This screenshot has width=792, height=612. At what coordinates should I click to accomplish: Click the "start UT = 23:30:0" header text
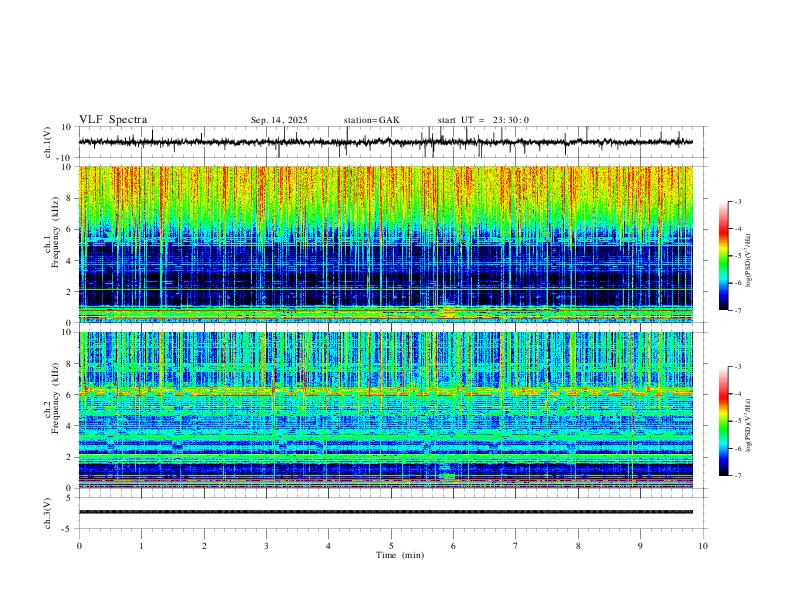(x=483, y=120)
